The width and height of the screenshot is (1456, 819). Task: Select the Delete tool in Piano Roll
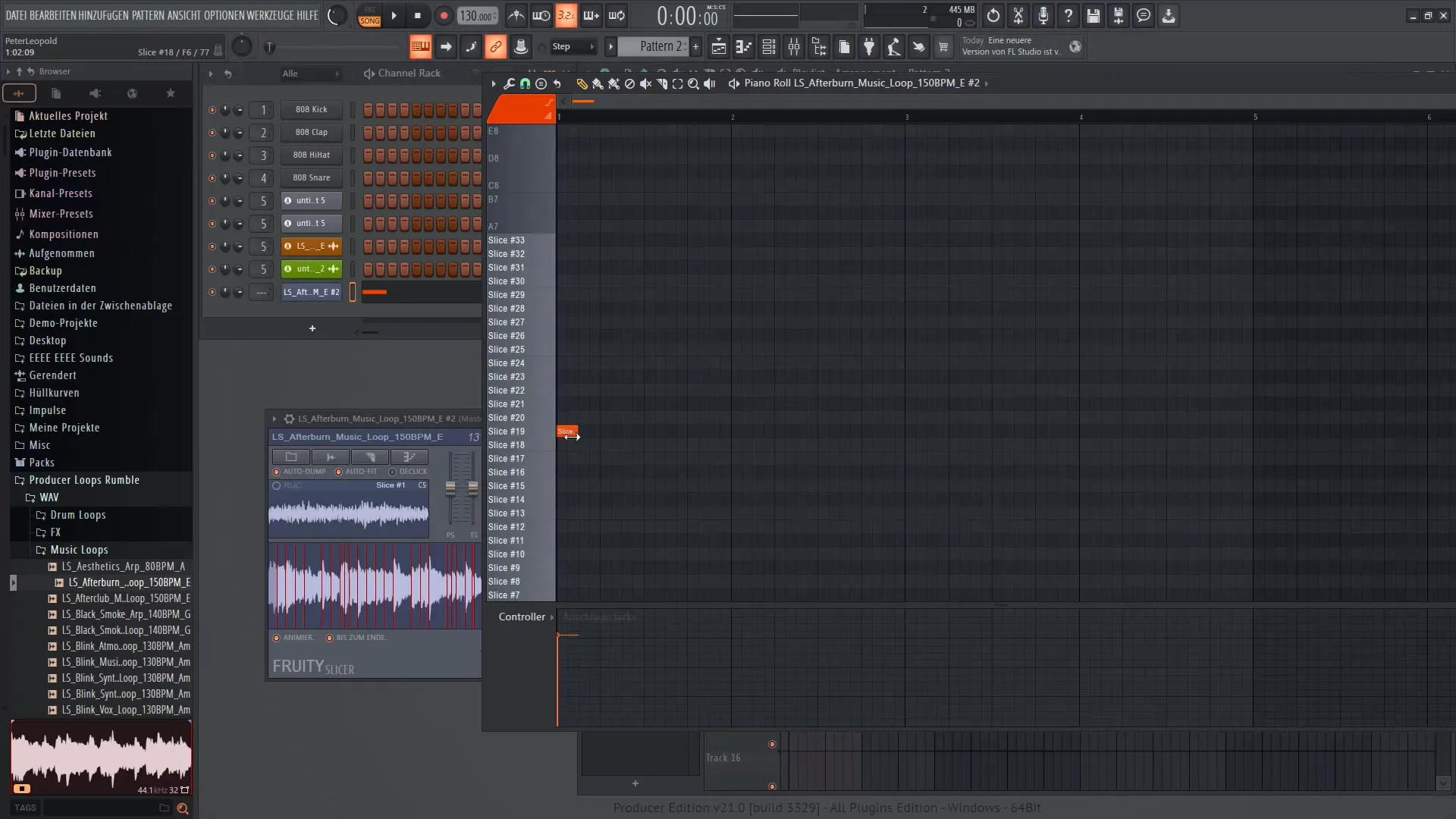pyautogui.click(x=629, y=83)
